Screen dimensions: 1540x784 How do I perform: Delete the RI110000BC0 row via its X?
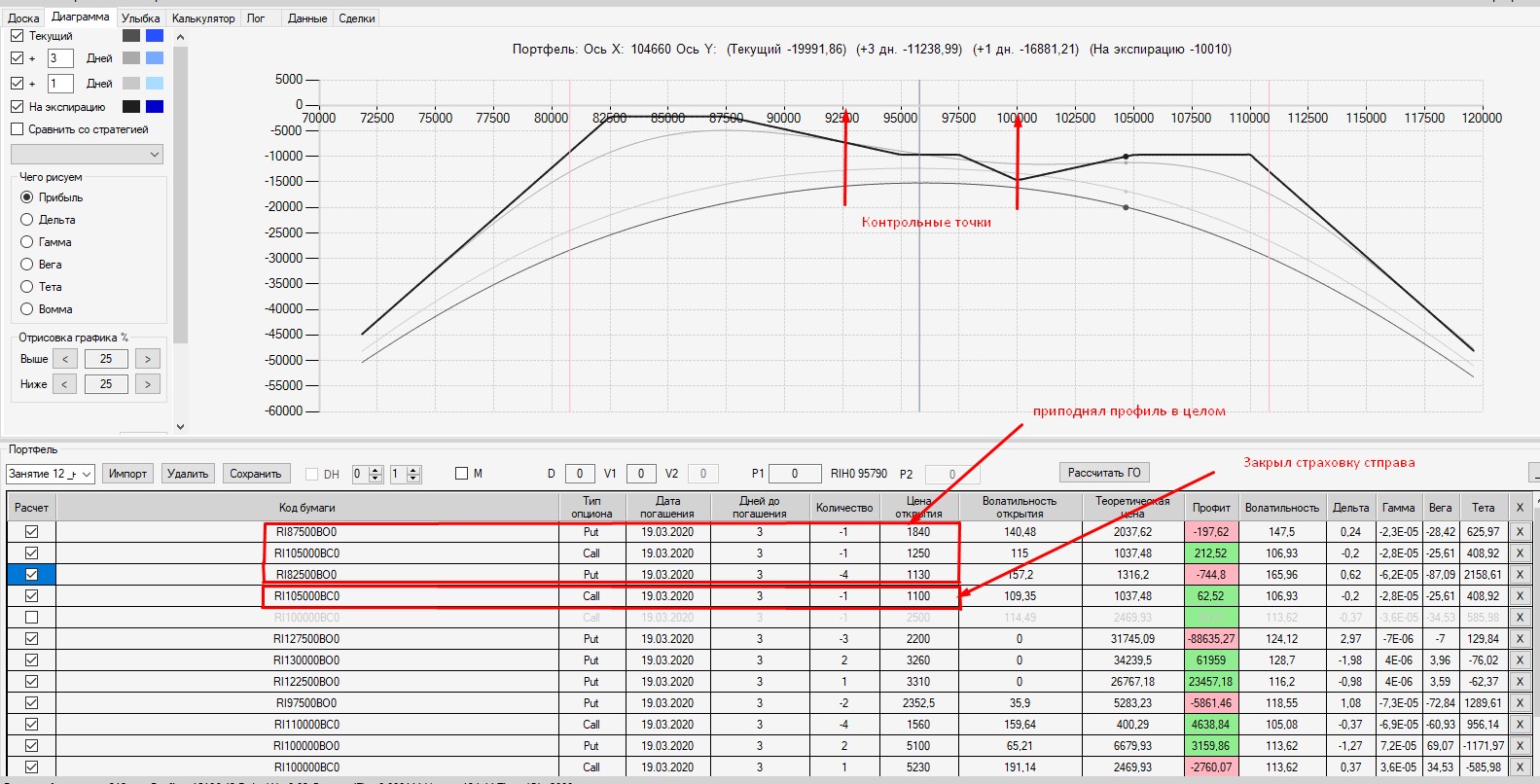(x=1520, y=725)
